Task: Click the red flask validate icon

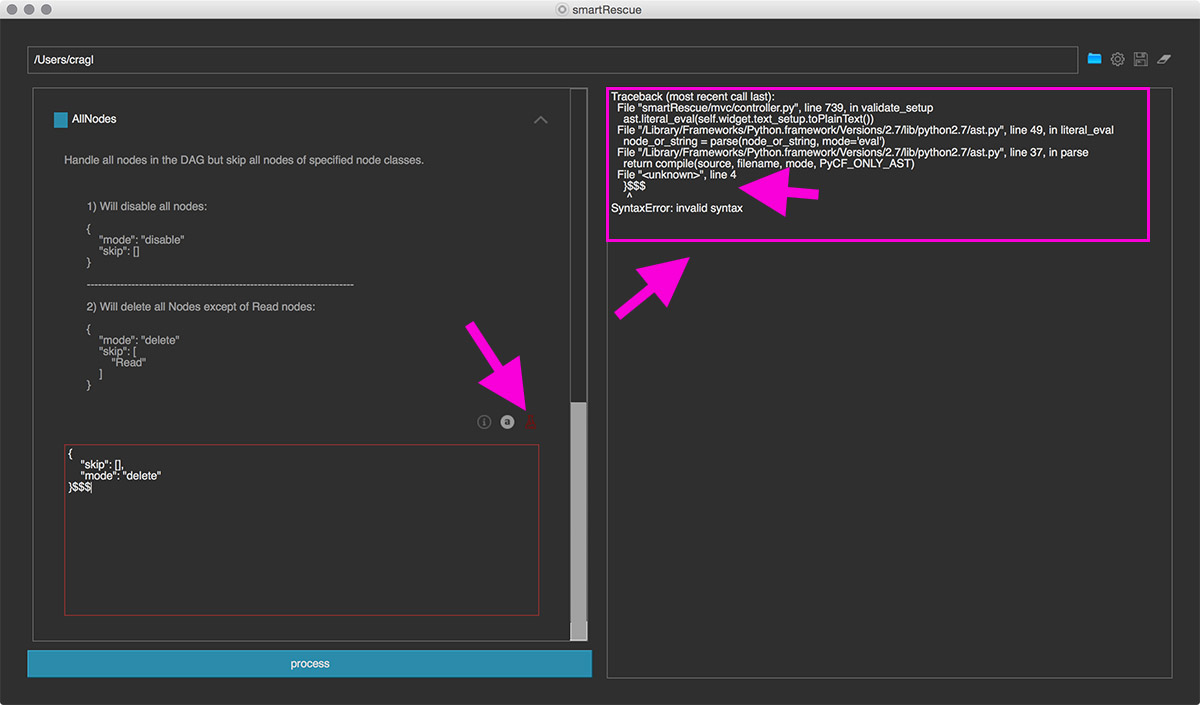Action: 530,422
